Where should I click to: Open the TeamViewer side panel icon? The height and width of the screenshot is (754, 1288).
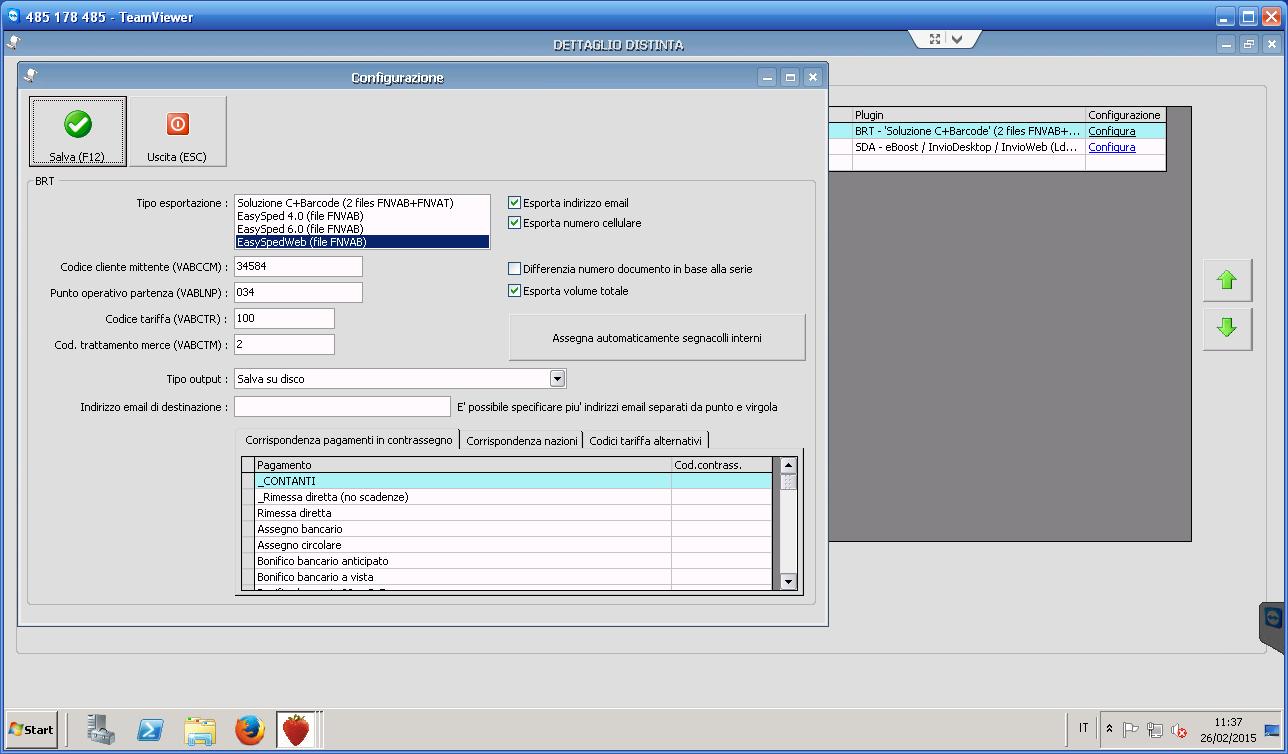(x=1273, y=617)
